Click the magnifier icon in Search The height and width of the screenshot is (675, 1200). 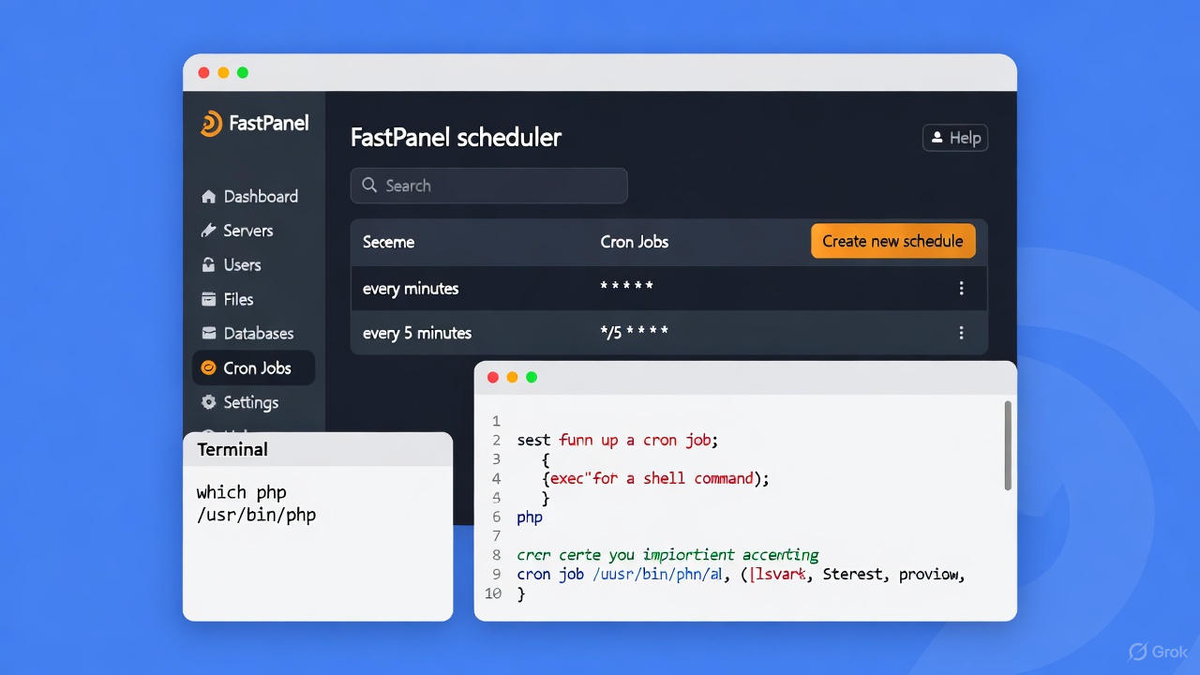(x=370, y=186)
